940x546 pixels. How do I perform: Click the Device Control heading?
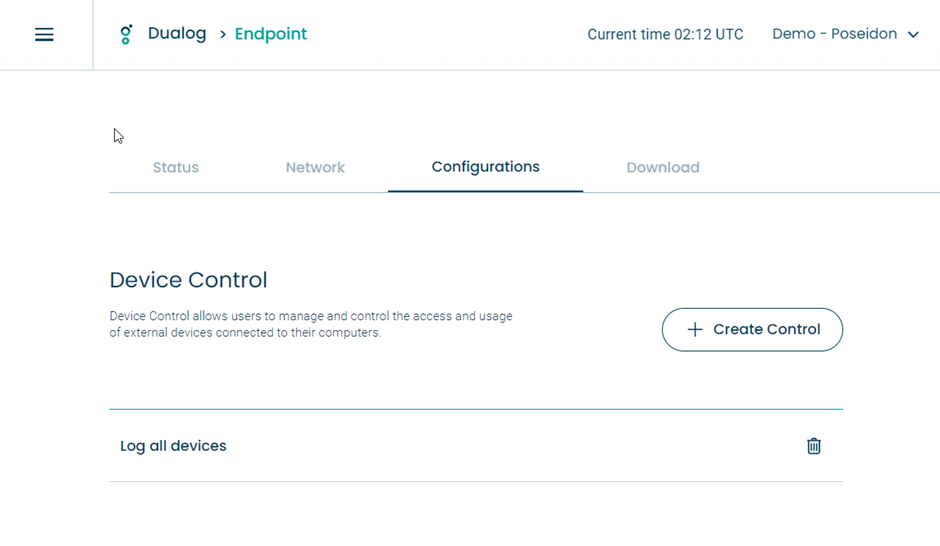188,280
